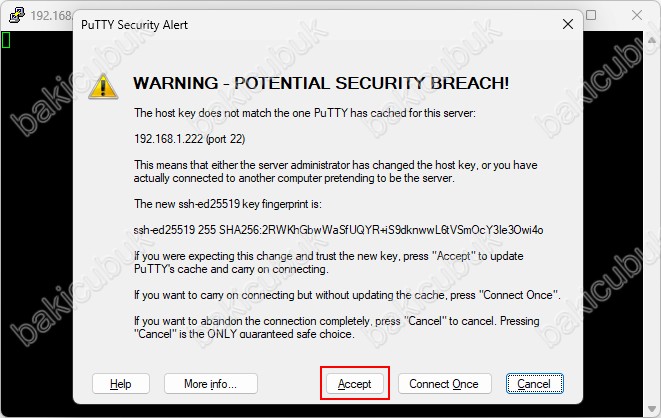
Task: Choose Connect Once without caching
Action: (444, 384)
